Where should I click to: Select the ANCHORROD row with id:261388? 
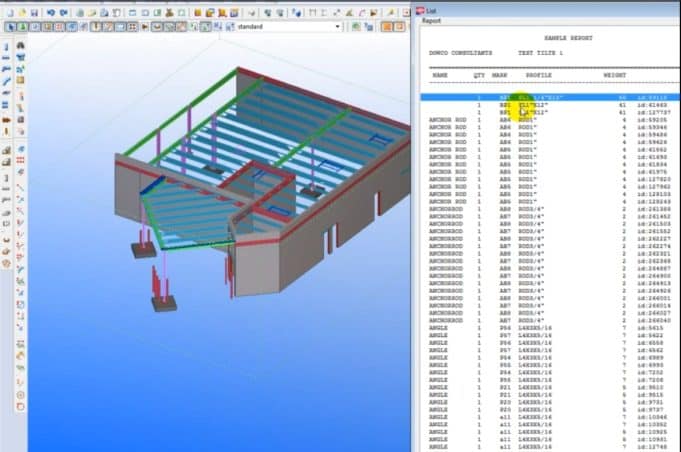550,209
